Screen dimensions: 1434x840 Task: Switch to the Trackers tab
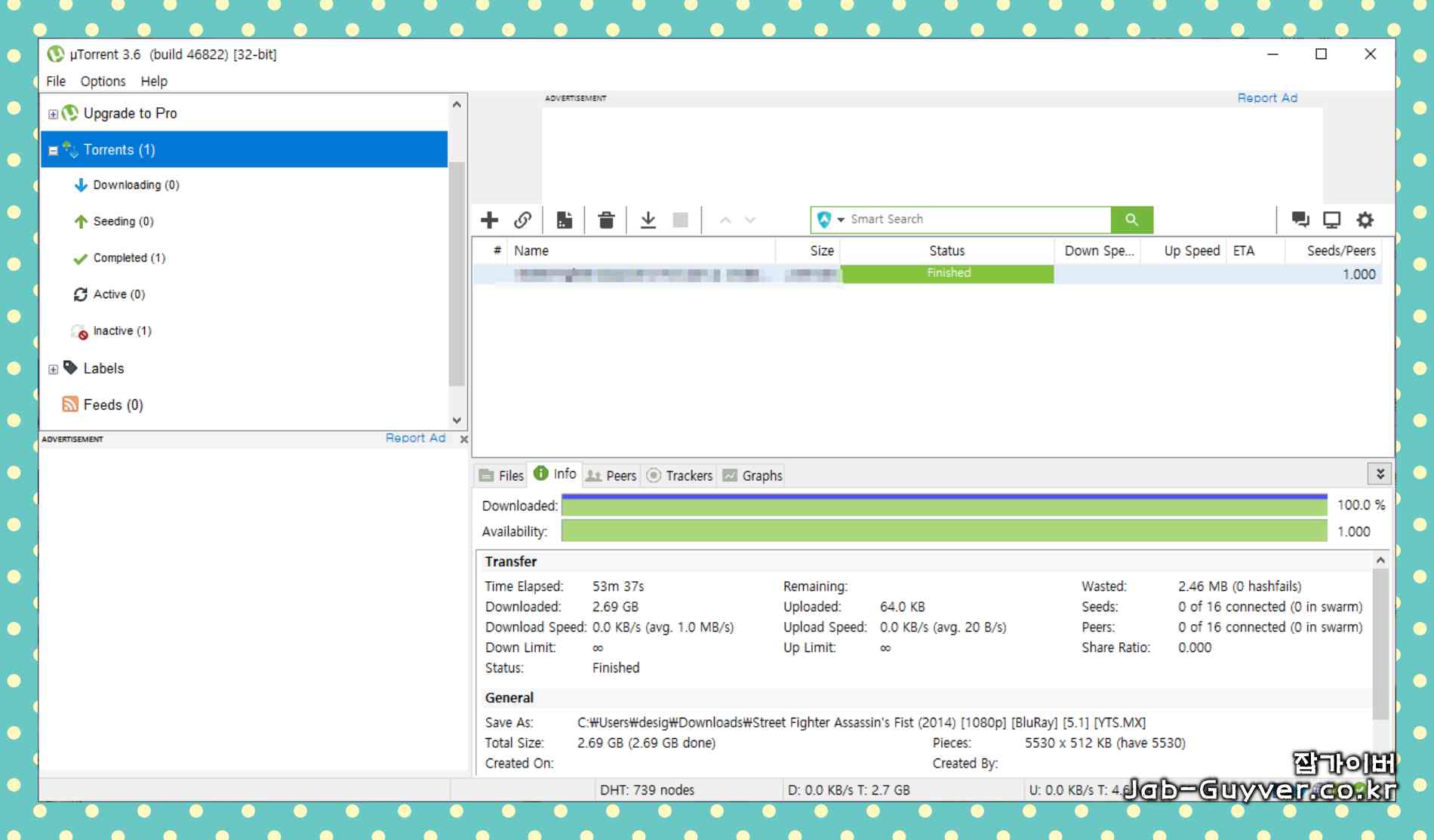[679, 475]
